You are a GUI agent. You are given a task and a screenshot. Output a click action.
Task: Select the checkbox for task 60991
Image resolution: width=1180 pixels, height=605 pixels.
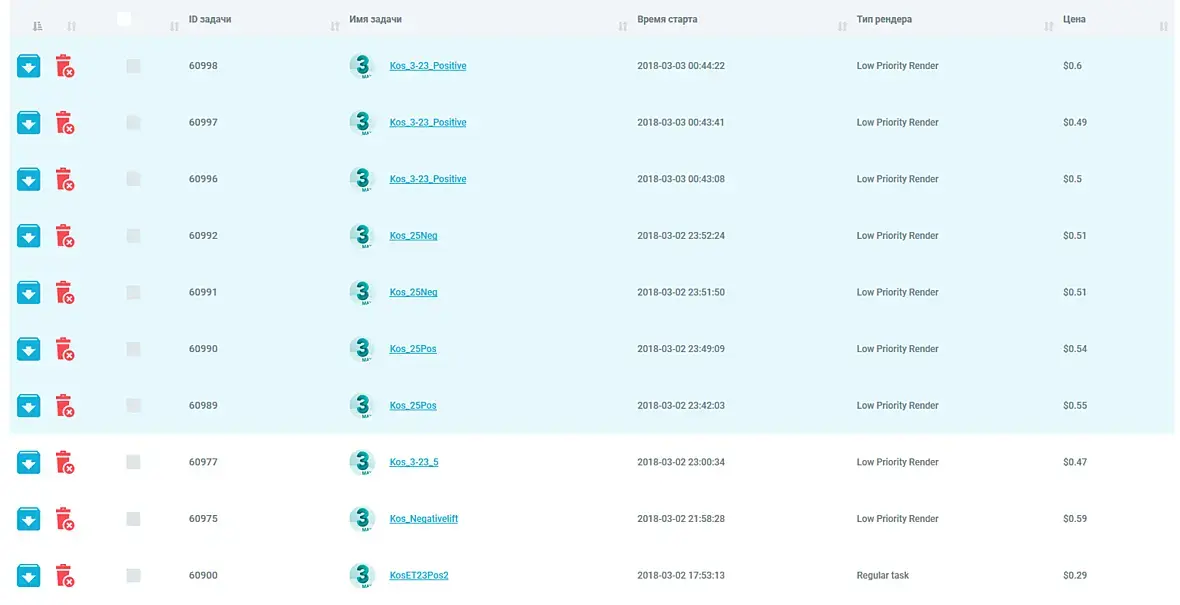pos(133,293)
